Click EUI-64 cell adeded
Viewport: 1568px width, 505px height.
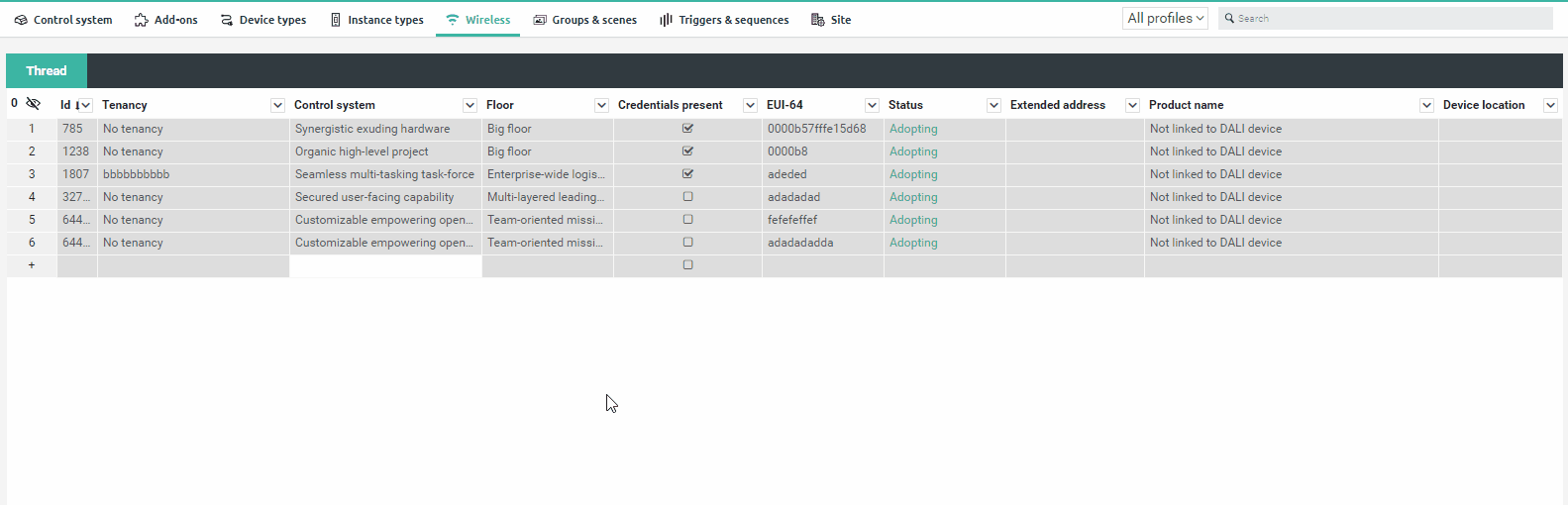(822, 174)
